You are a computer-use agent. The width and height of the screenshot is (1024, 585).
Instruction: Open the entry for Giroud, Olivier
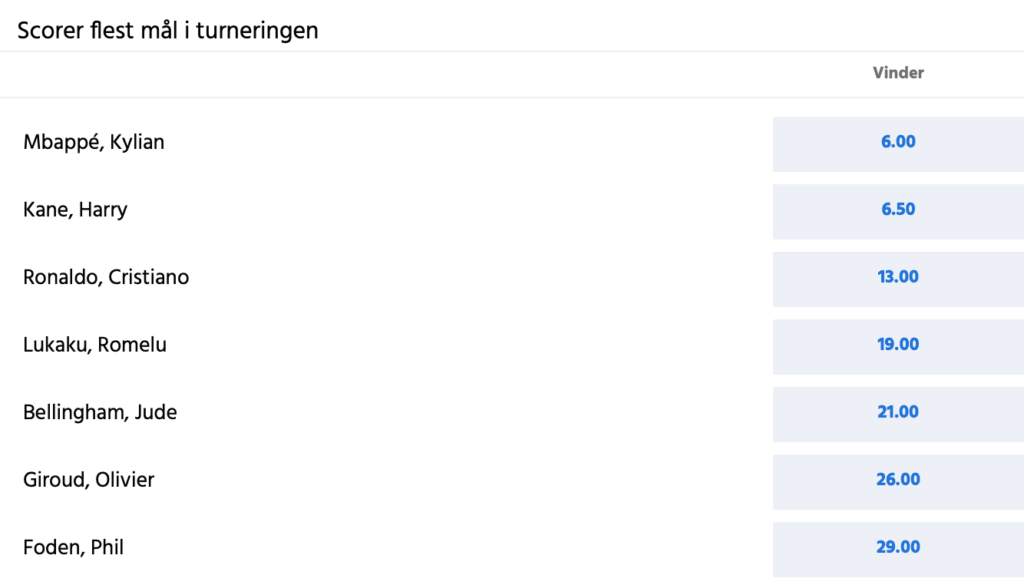[89, 479]
